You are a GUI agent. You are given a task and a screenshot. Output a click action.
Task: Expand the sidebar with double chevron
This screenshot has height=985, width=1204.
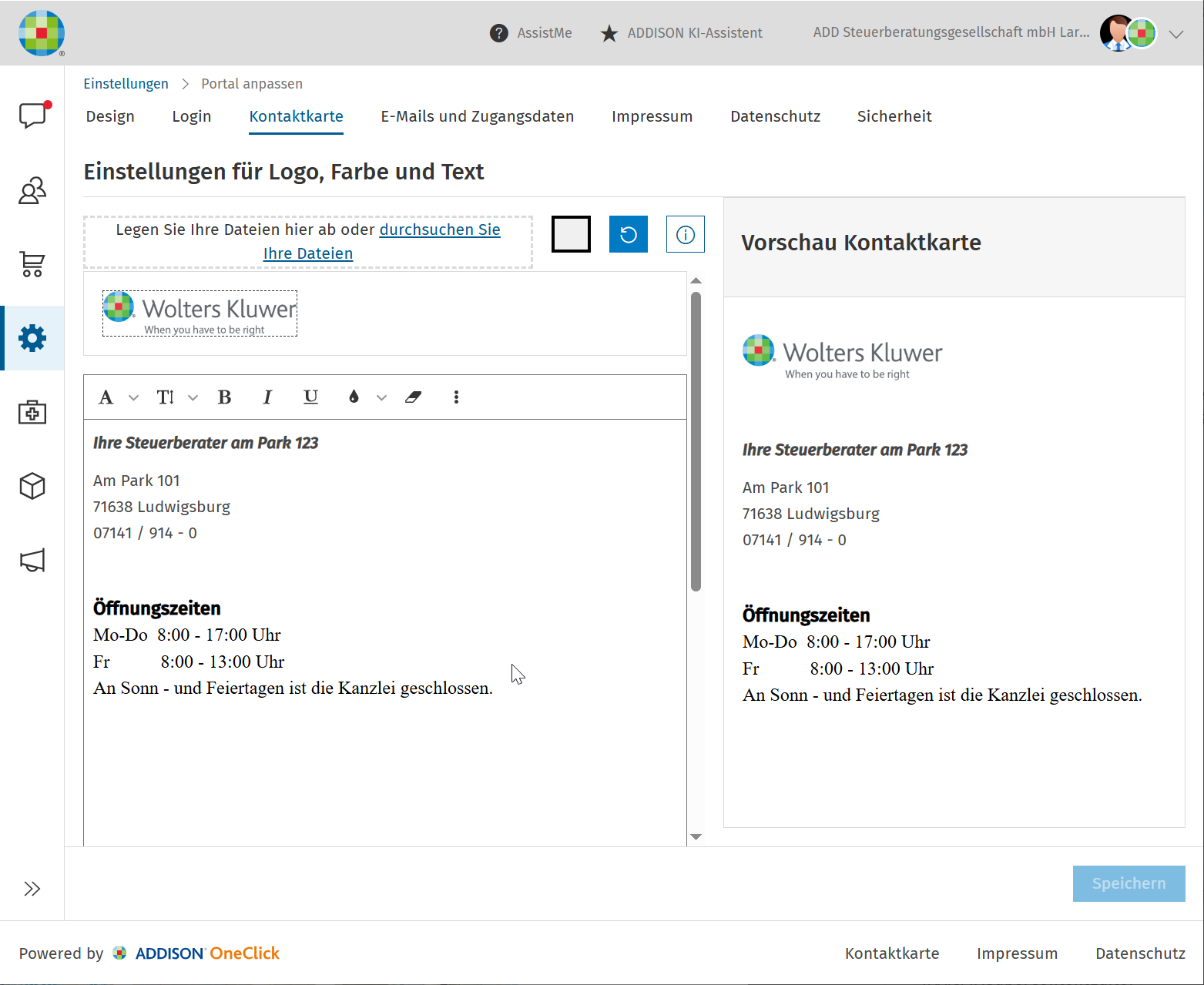click(32, 889)
